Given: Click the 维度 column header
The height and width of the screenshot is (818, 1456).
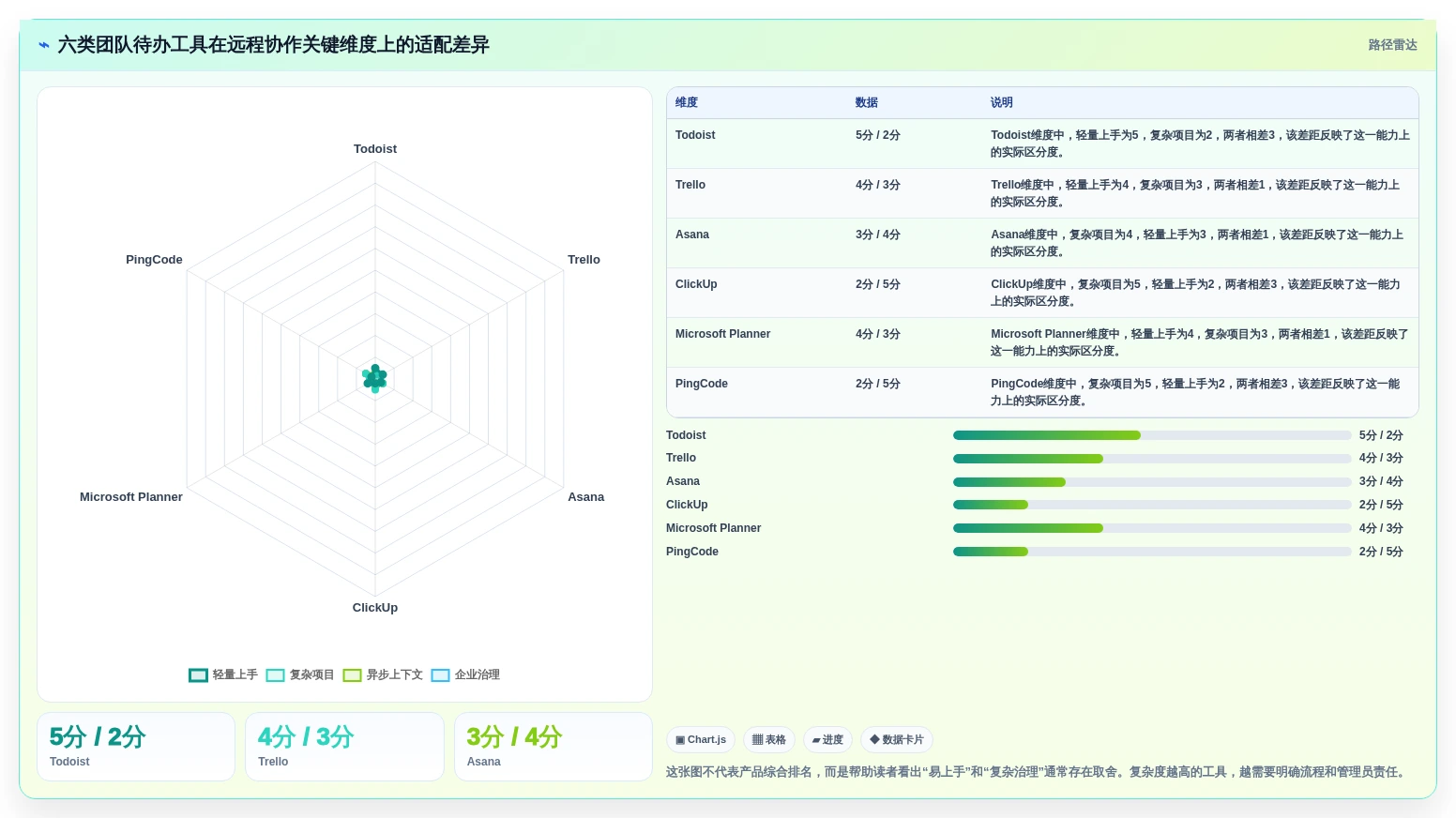Looking at the screenshot, I should (x=687, y=102).
